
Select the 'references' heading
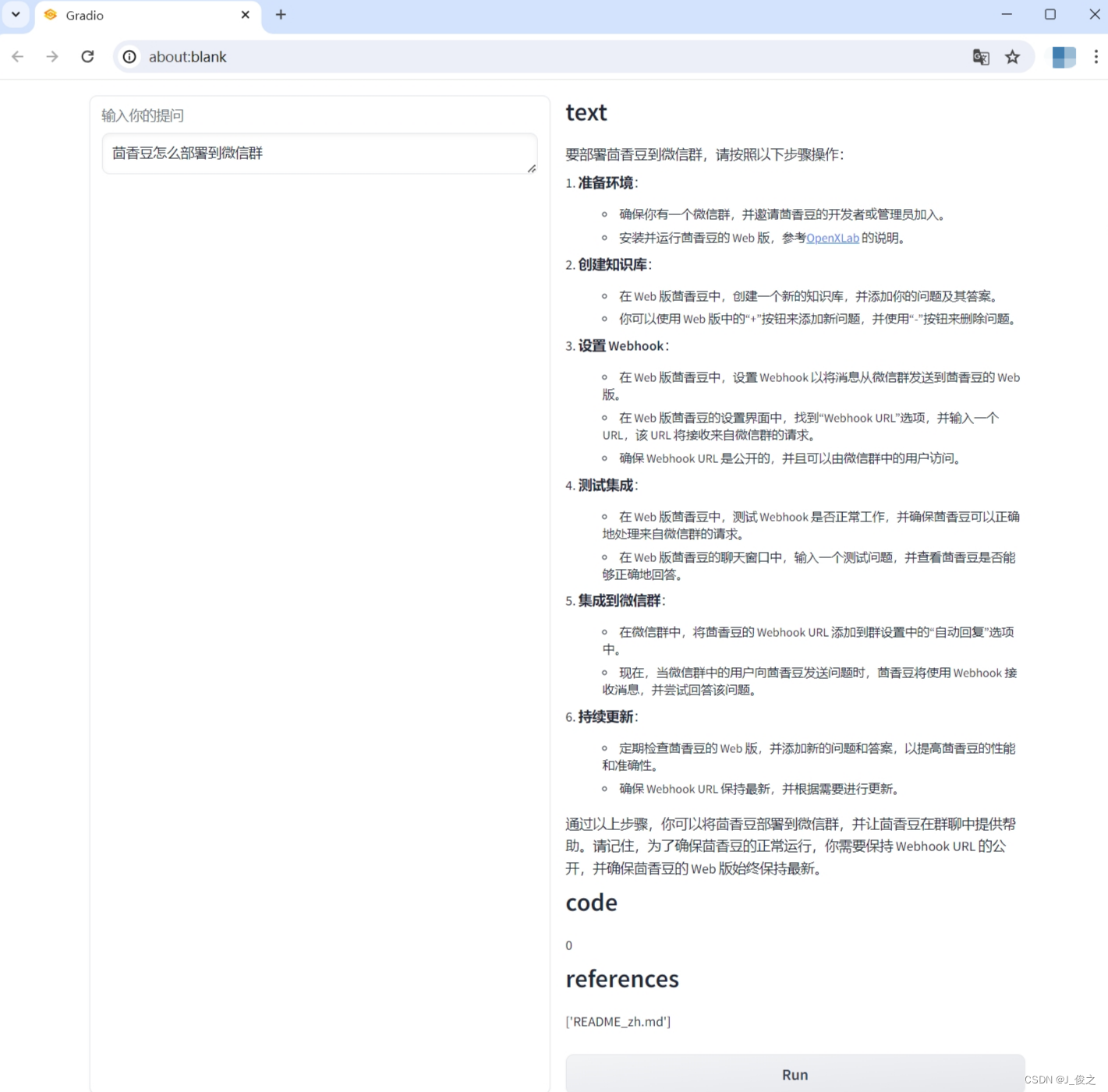tap(622, 979)
